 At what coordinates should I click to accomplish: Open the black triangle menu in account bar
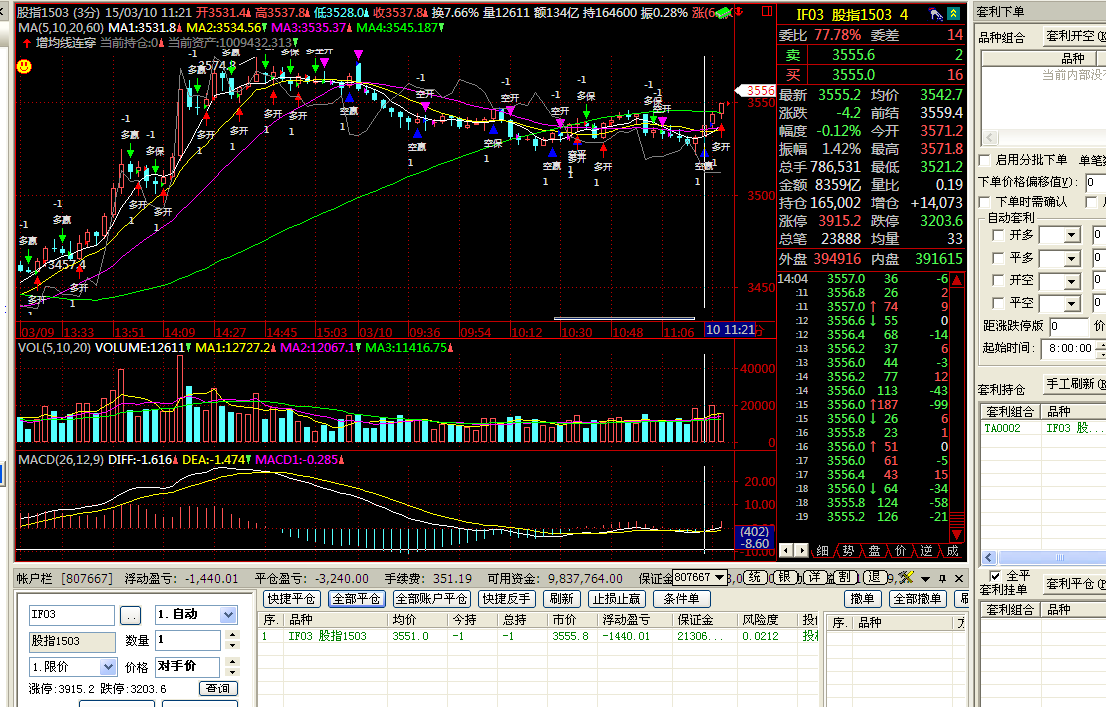click(925, 579)
